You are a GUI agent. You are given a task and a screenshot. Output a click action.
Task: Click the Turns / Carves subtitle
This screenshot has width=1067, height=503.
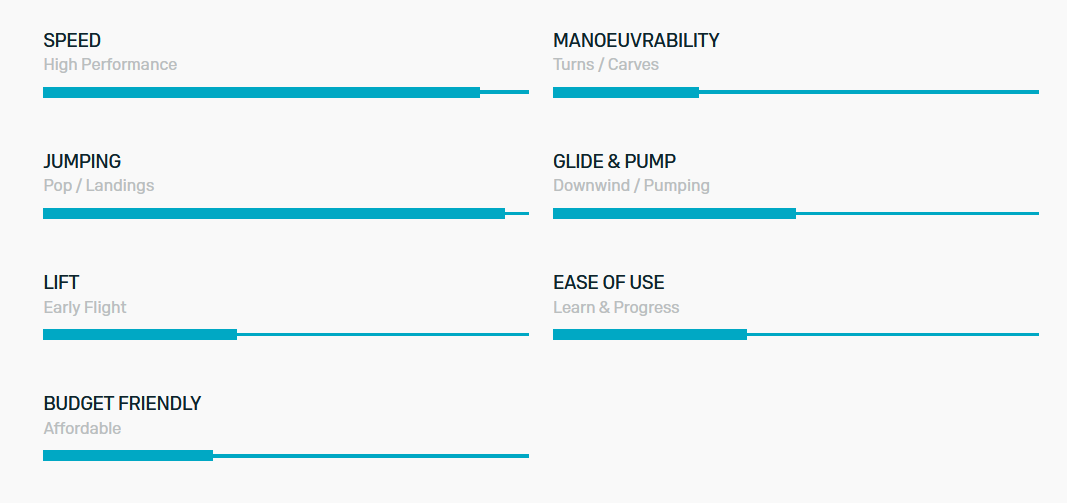click(606, 65)
